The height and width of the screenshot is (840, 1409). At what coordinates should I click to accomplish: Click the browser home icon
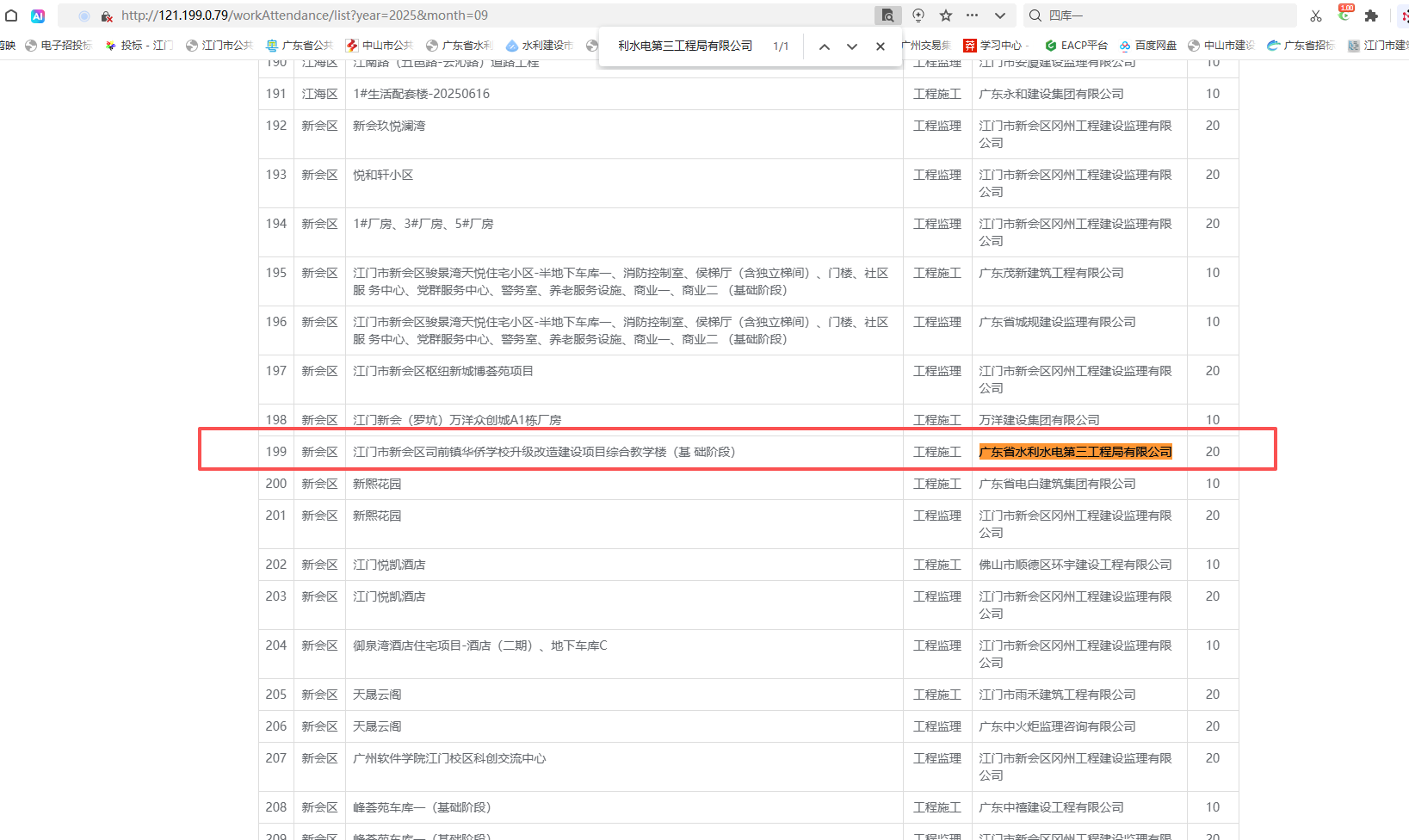pos(11,15)
